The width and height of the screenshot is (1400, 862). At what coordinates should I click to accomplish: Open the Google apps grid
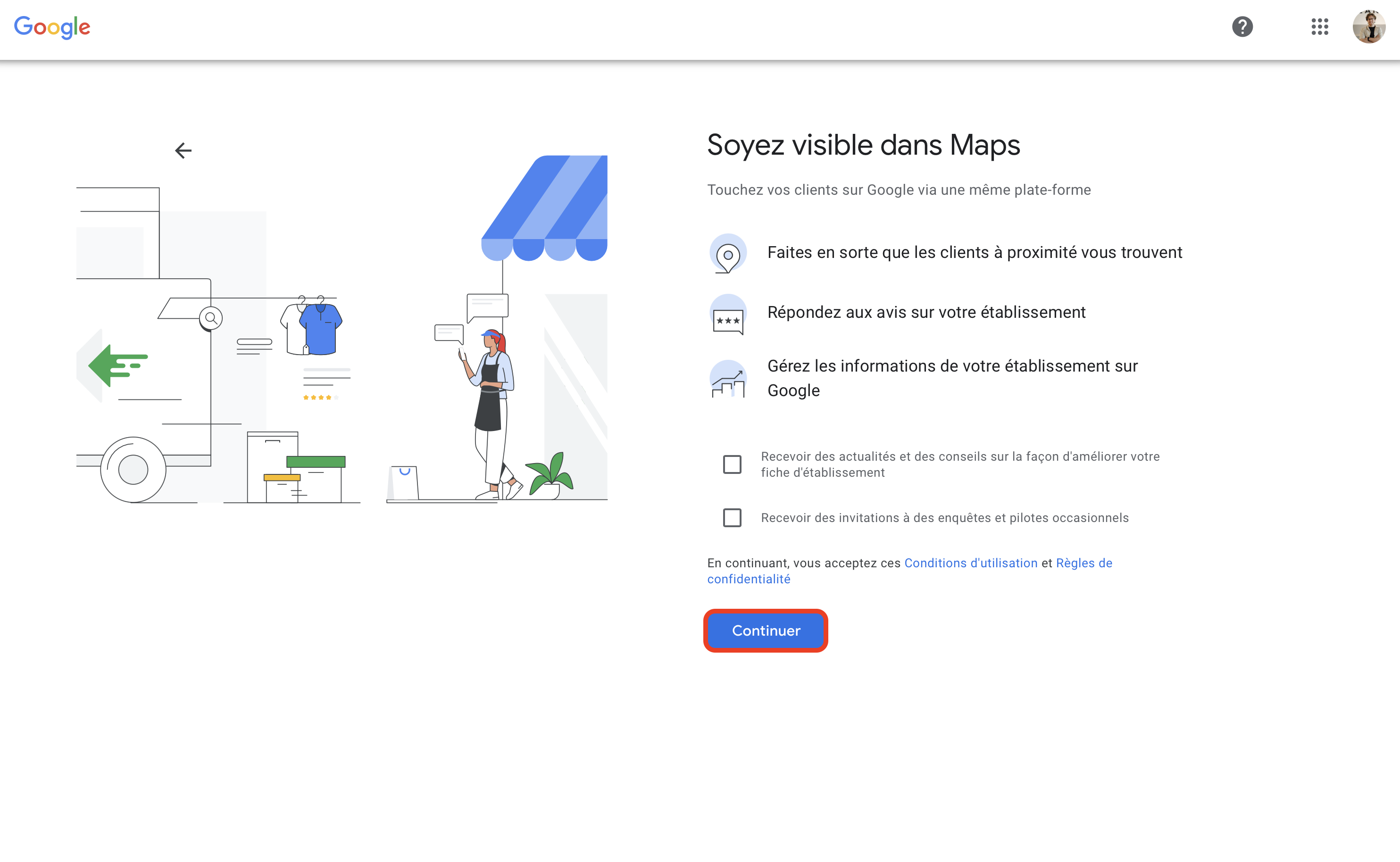(1320, 27)
